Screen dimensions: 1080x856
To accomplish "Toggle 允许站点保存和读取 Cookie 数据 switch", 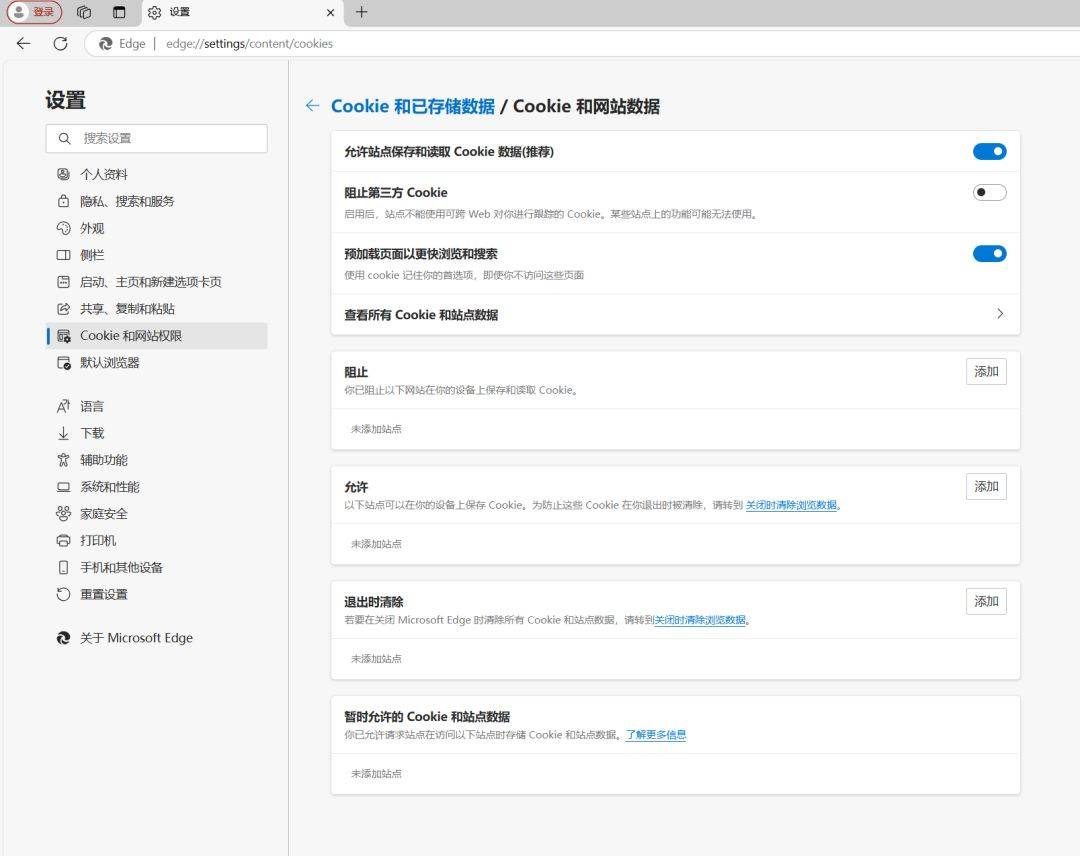I will tap(990, 152).
